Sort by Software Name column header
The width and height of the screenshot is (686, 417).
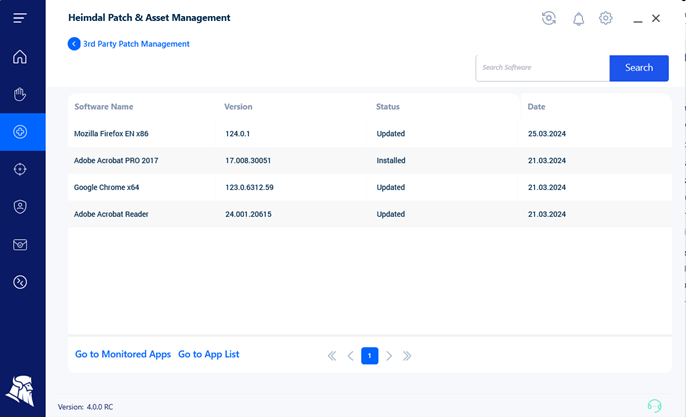(104, 107)
